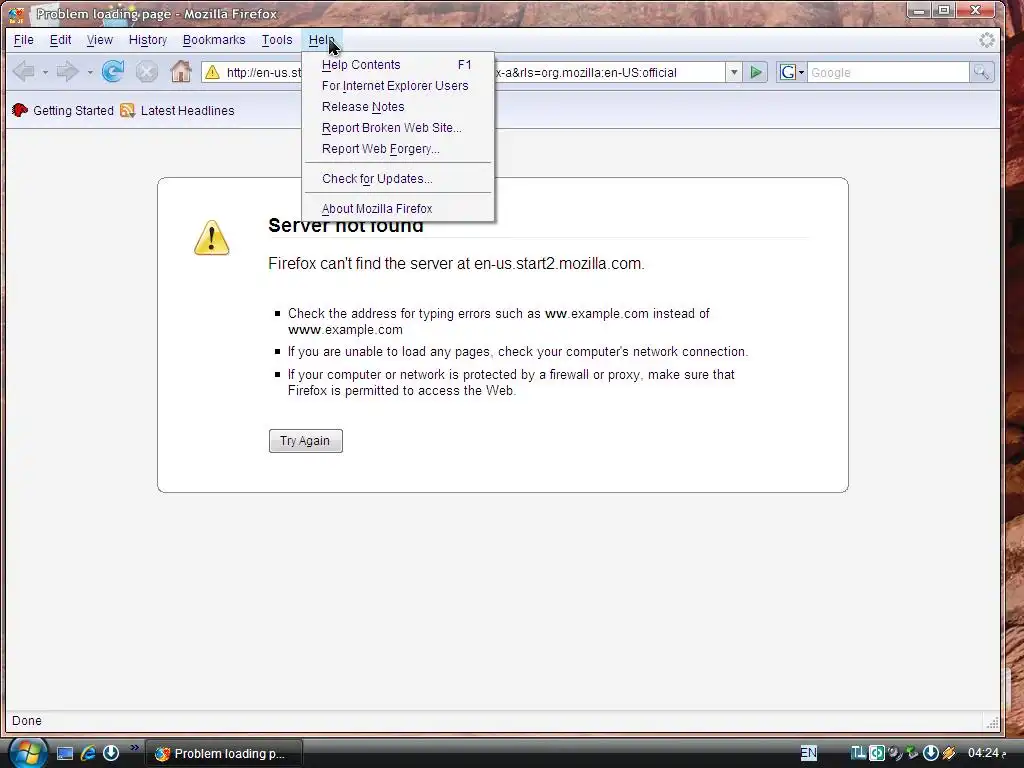Click the EN language indicator
The width and height of the screenshot is (1024, 768).
coord(808,753)
